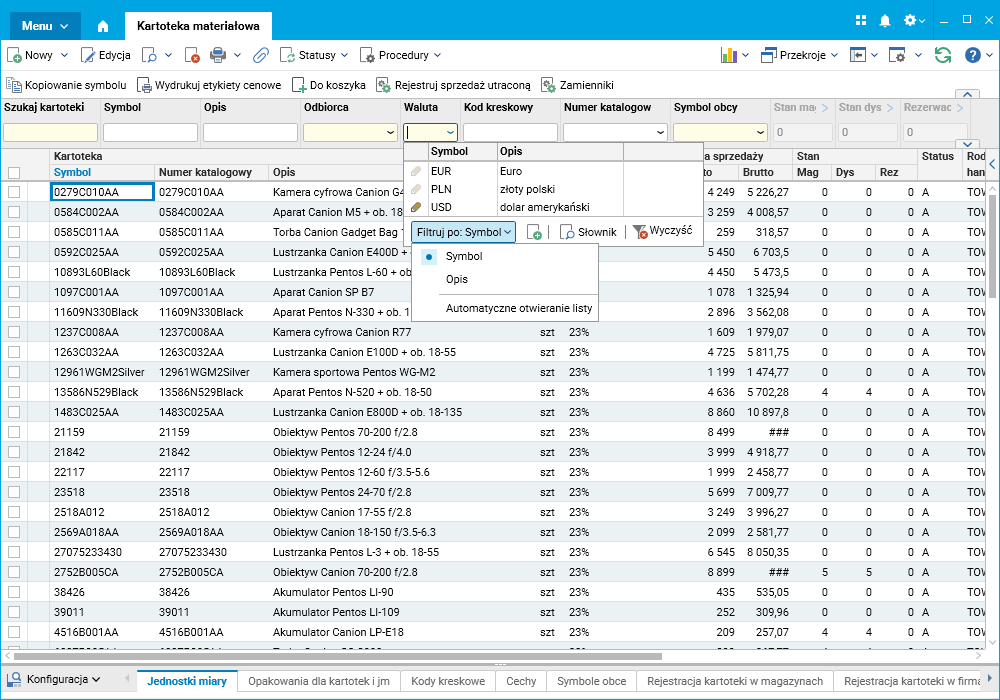This screenshot has width=1000, height=700.
Task: Click the bar chart icon in the toolbar
Action: tap(729, 55)
